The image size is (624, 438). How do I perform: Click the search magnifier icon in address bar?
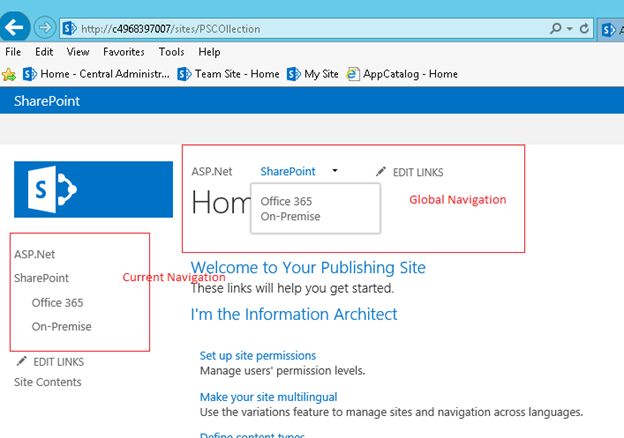555,28
